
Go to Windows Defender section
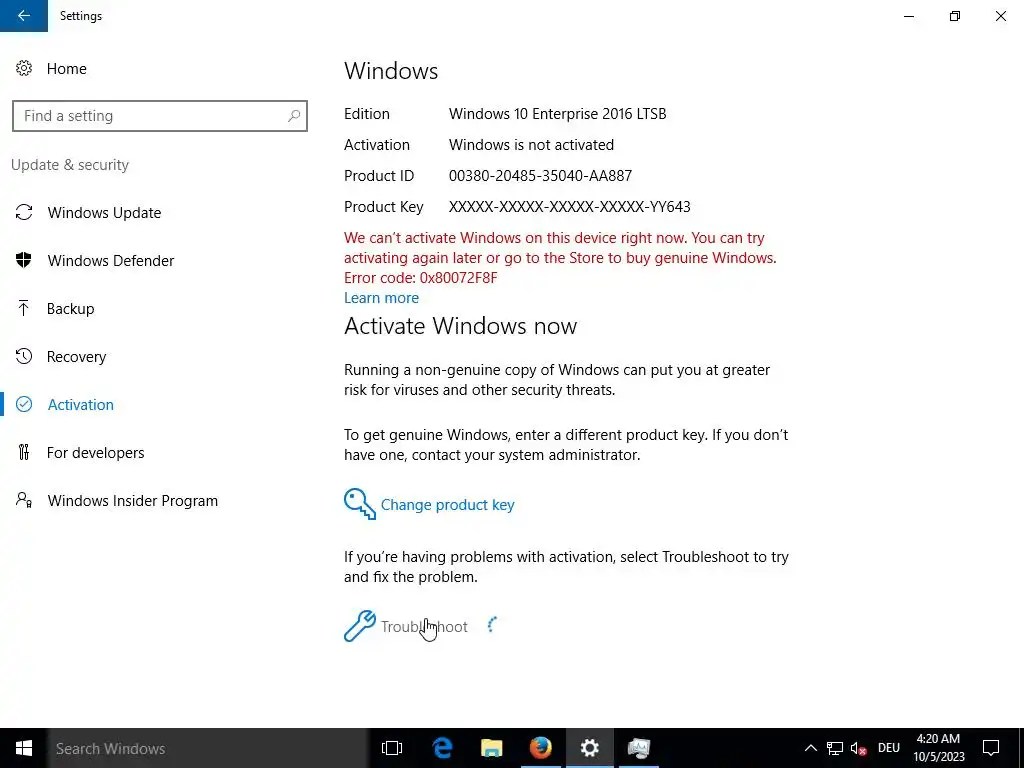(111, 261)
